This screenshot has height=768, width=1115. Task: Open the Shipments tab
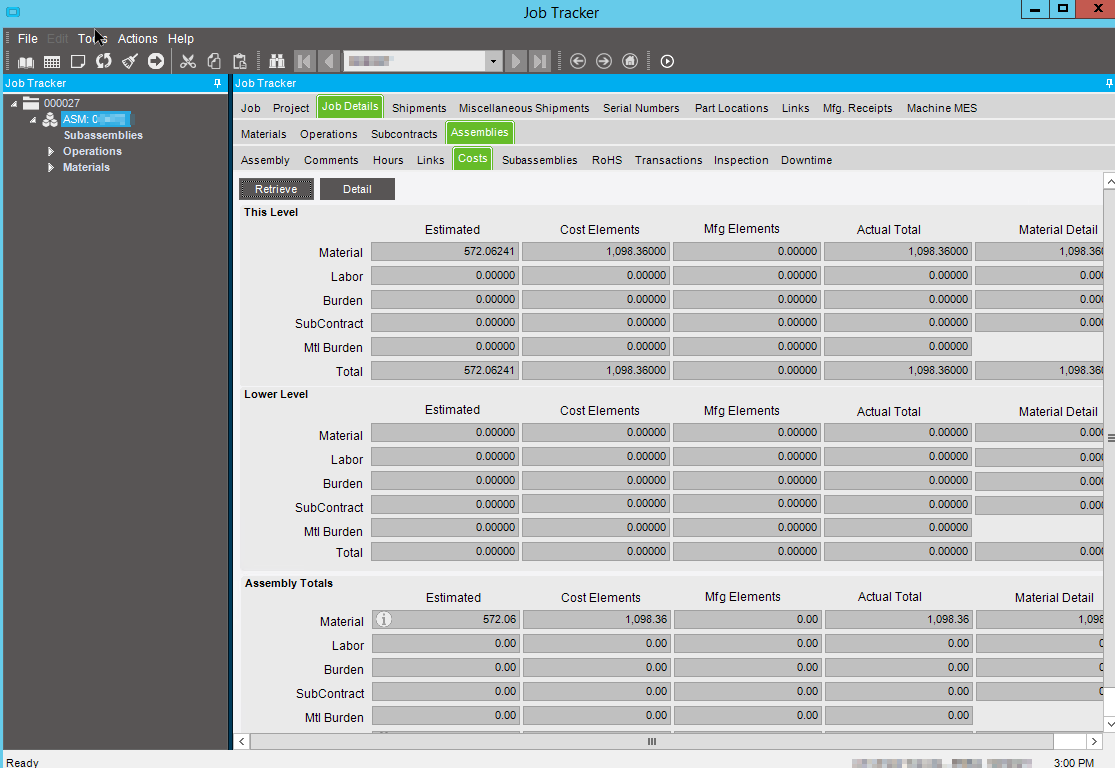(x=419, y=108)
